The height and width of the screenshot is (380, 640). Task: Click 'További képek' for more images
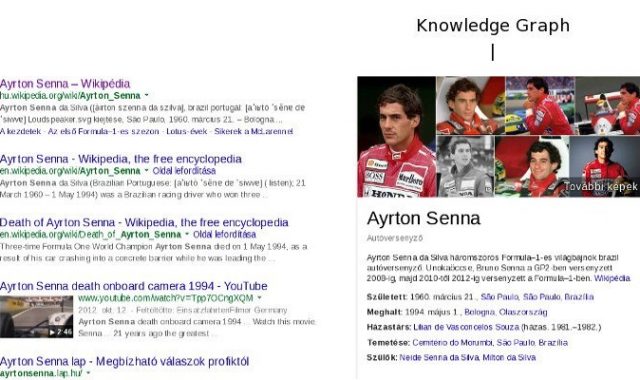[x=600, y=187]
